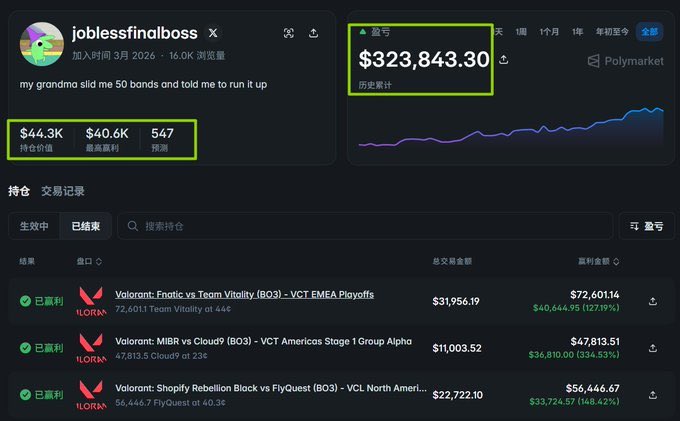The height and width of the screenshot is (421, 680).
Task: Click the 搜索持仓 search field
Action: [x=365, y=226]
